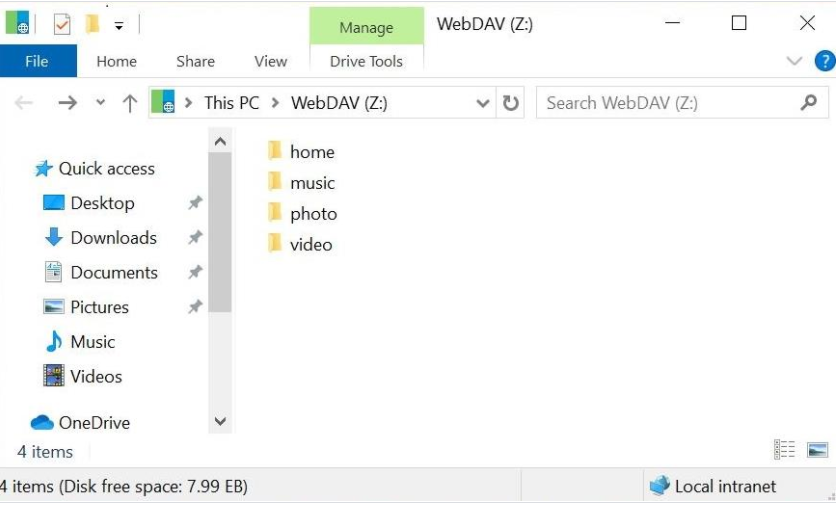Open the Help question mark icon
The height and width of the screenshot is (506, 836).
tap(824, 61)
